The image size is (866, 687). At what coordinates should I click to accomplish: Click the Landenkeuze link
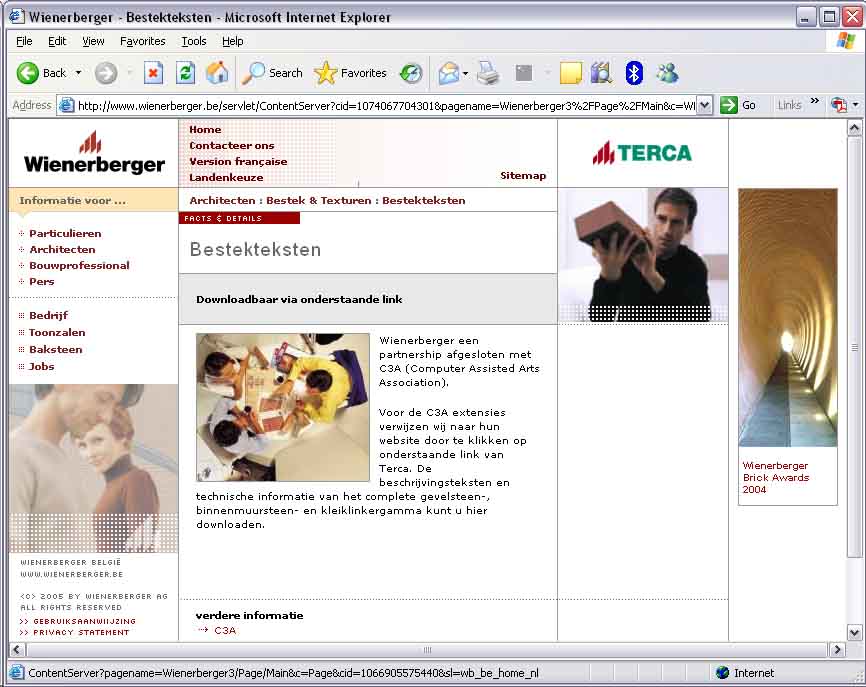[226, 177]
